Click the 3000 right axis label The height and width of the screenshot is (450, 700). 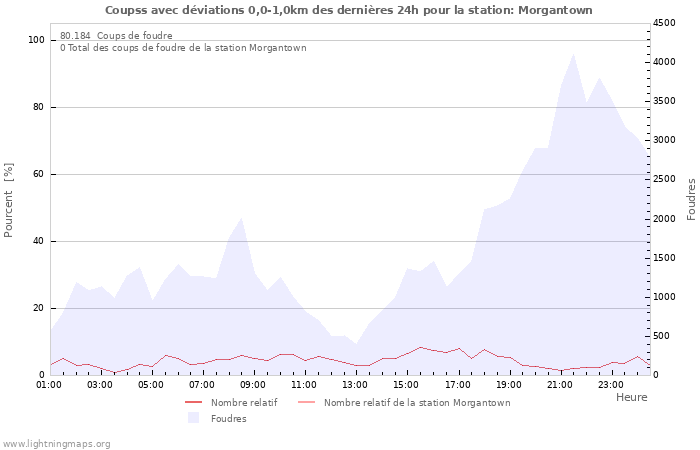coord(664,140)
